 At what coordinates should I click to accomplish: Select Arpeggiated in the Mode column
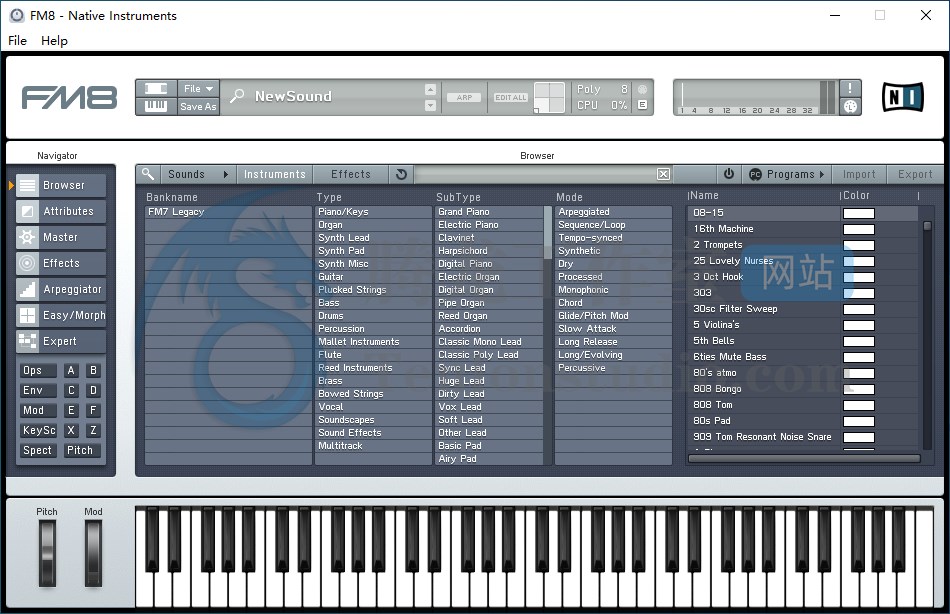(613, 212)
